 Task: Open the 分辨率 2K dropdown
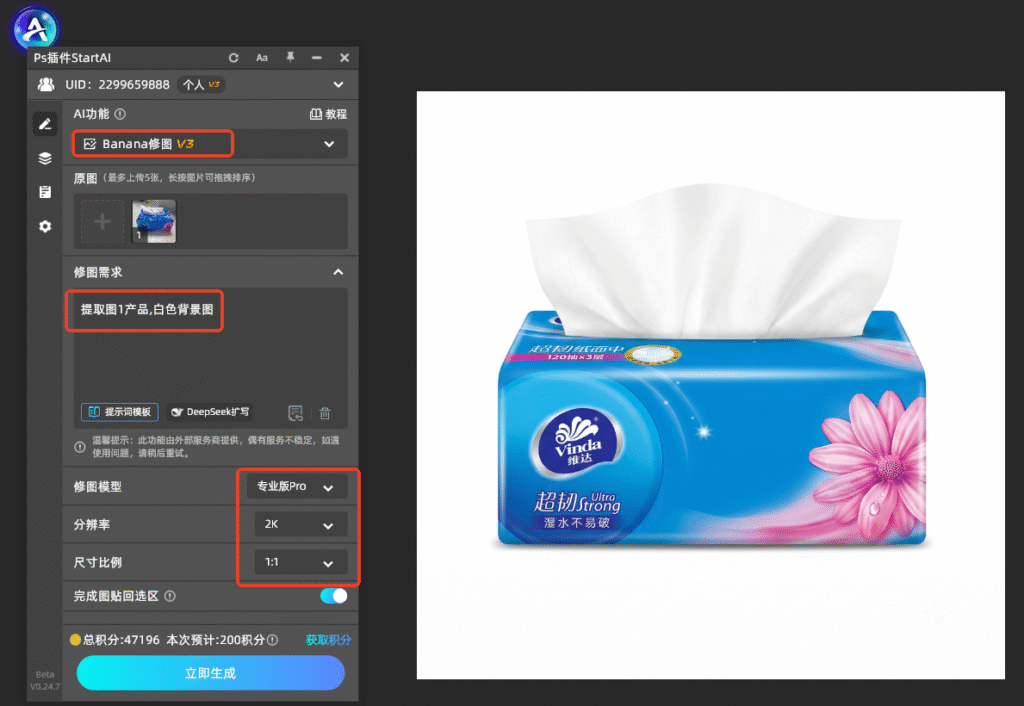301,524
